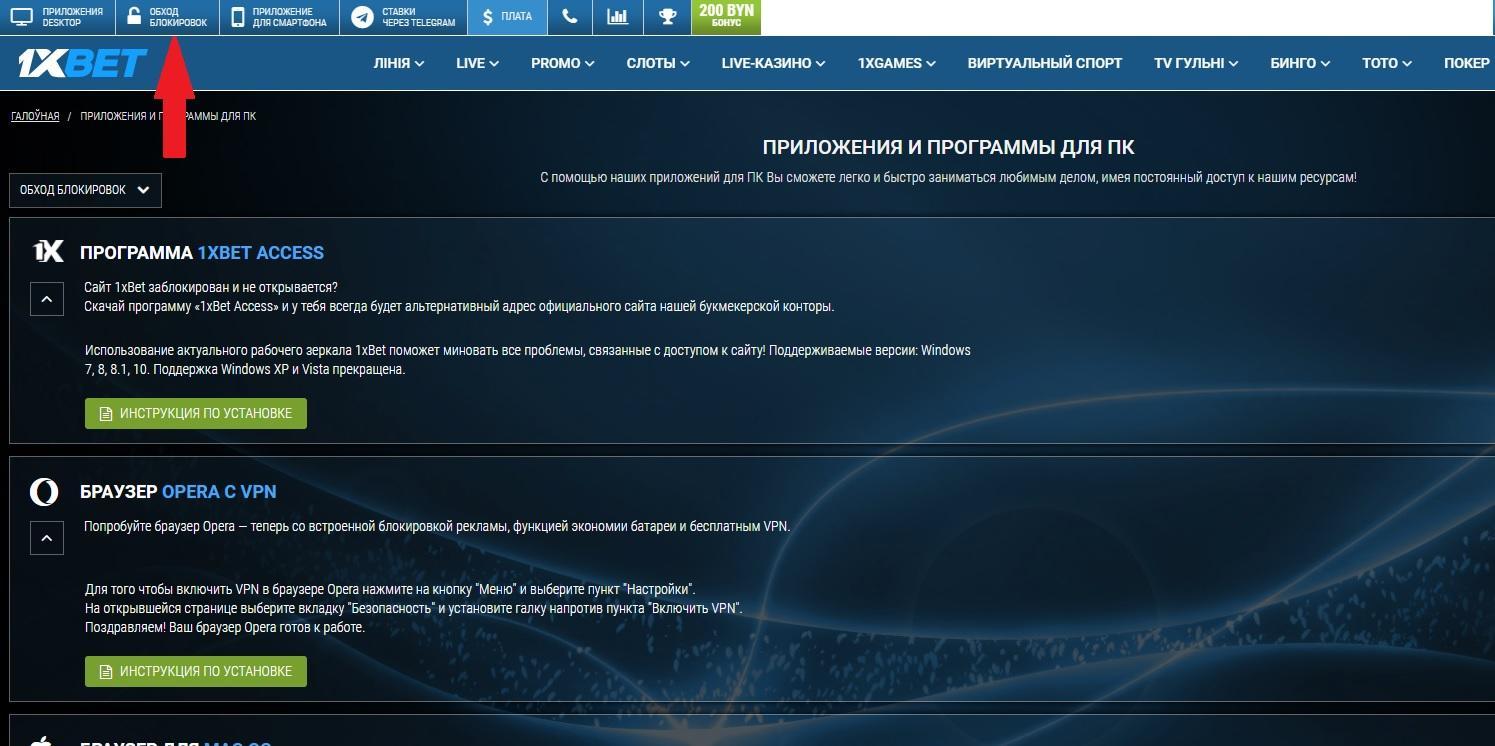Collapse the 1xBet Access program section
The height and width of the screenshot is (746, 1495).
pos(47,298)
